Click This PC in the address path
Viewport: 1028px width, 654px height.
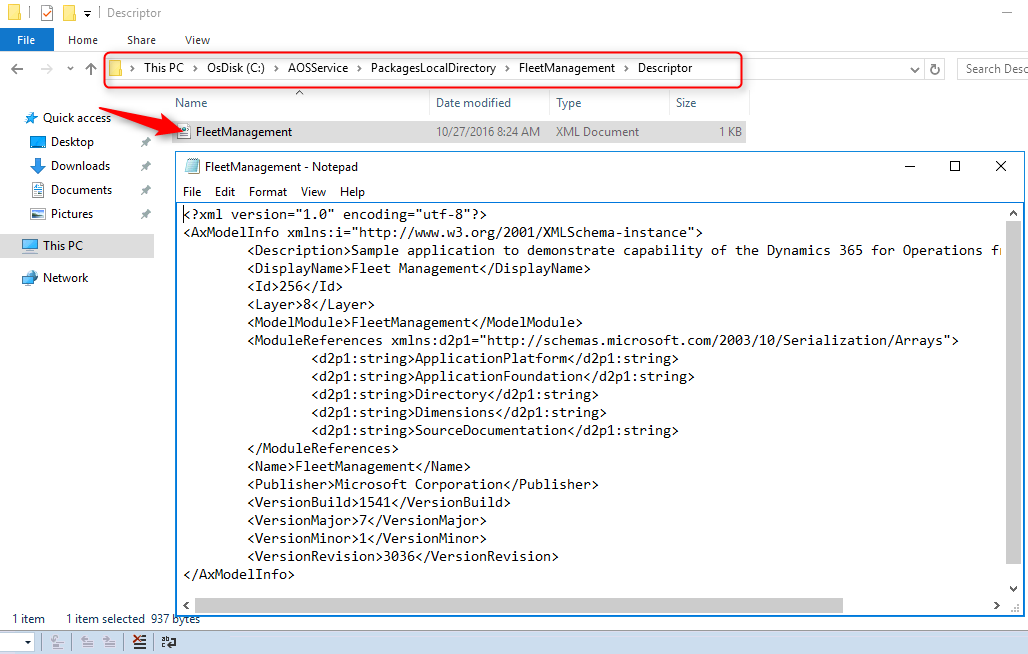[x=164, y=68]
